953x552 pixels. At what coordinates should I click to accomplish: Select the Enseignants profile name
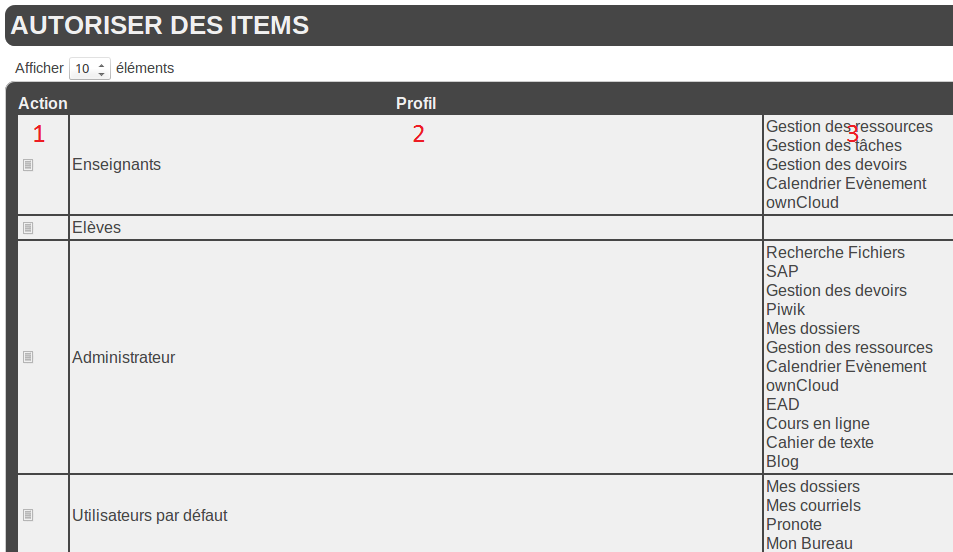point(116,165)
